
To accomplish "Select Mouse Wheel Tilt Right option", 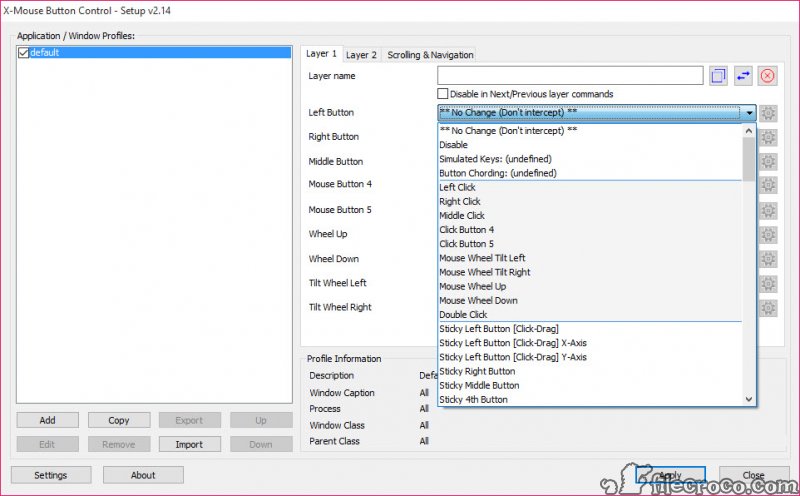I will tap(590, 272).
